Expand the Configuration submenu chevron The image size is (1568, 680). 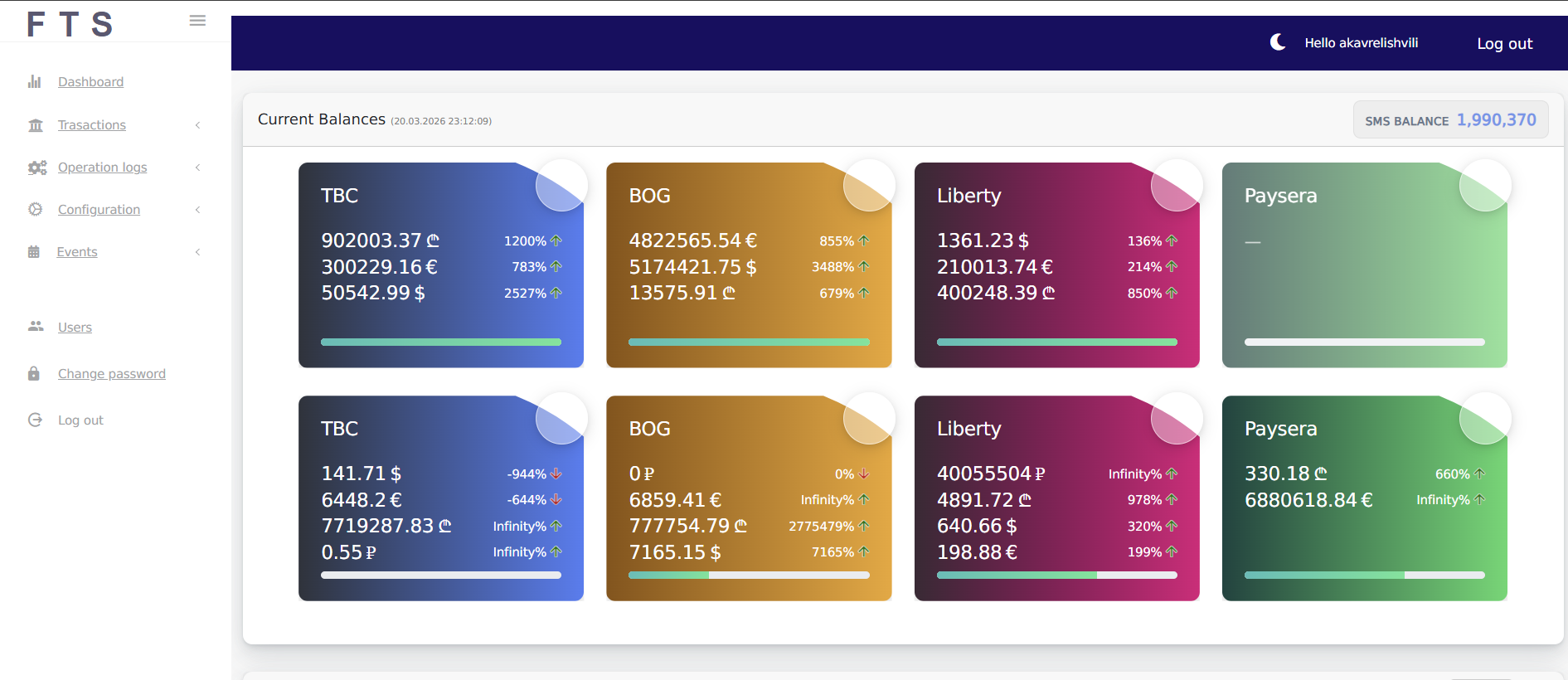(197, 210)
